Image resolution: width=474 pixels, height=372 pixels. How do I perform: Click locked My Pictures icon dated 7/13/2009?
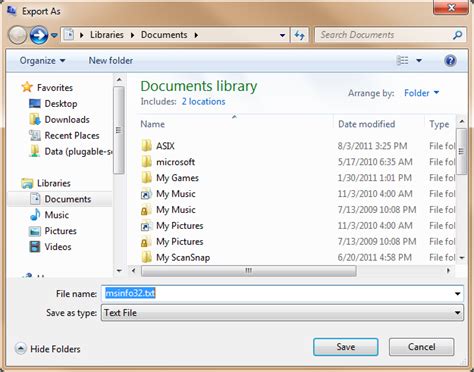coord(146,242)
